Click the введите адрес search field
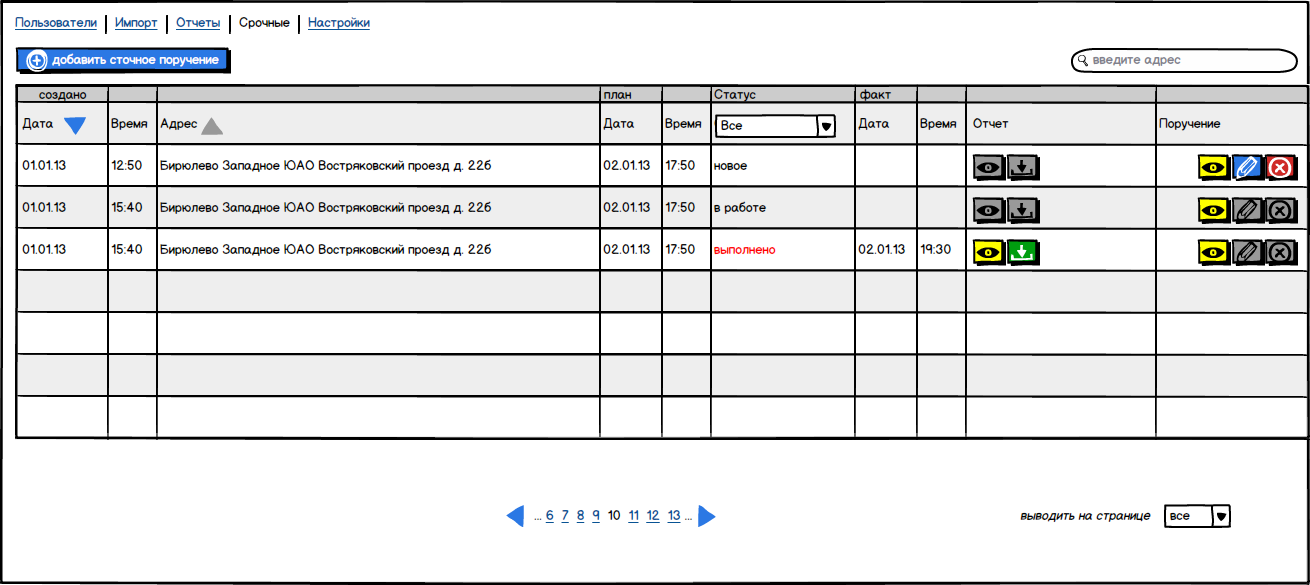 tap(1185, 61)
